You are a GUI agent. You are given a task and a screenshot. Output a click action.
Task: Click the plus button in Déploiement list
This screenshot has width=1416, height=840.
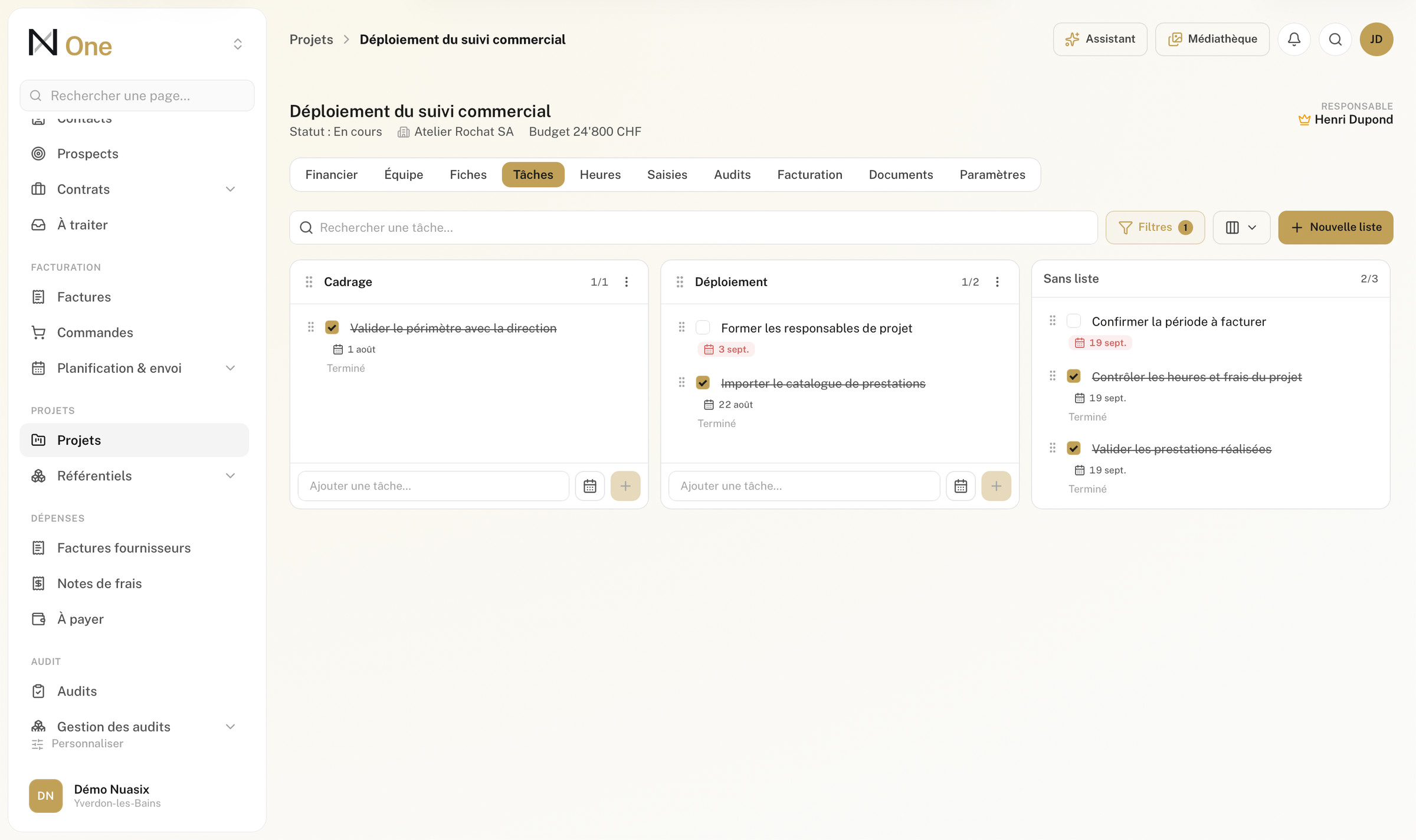coord(996,486)
